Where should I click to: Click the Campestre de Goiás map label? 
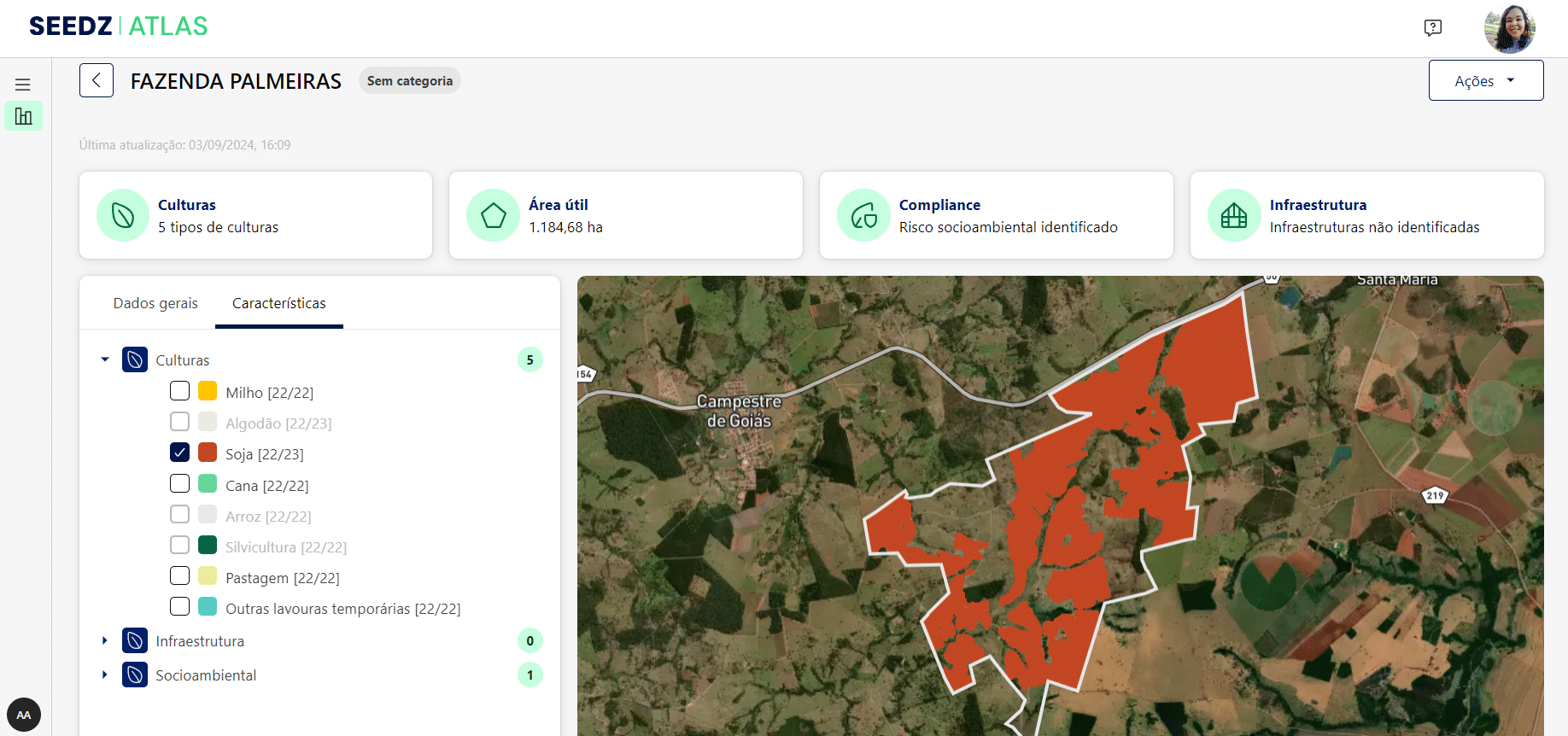click(x=739, y=411)
